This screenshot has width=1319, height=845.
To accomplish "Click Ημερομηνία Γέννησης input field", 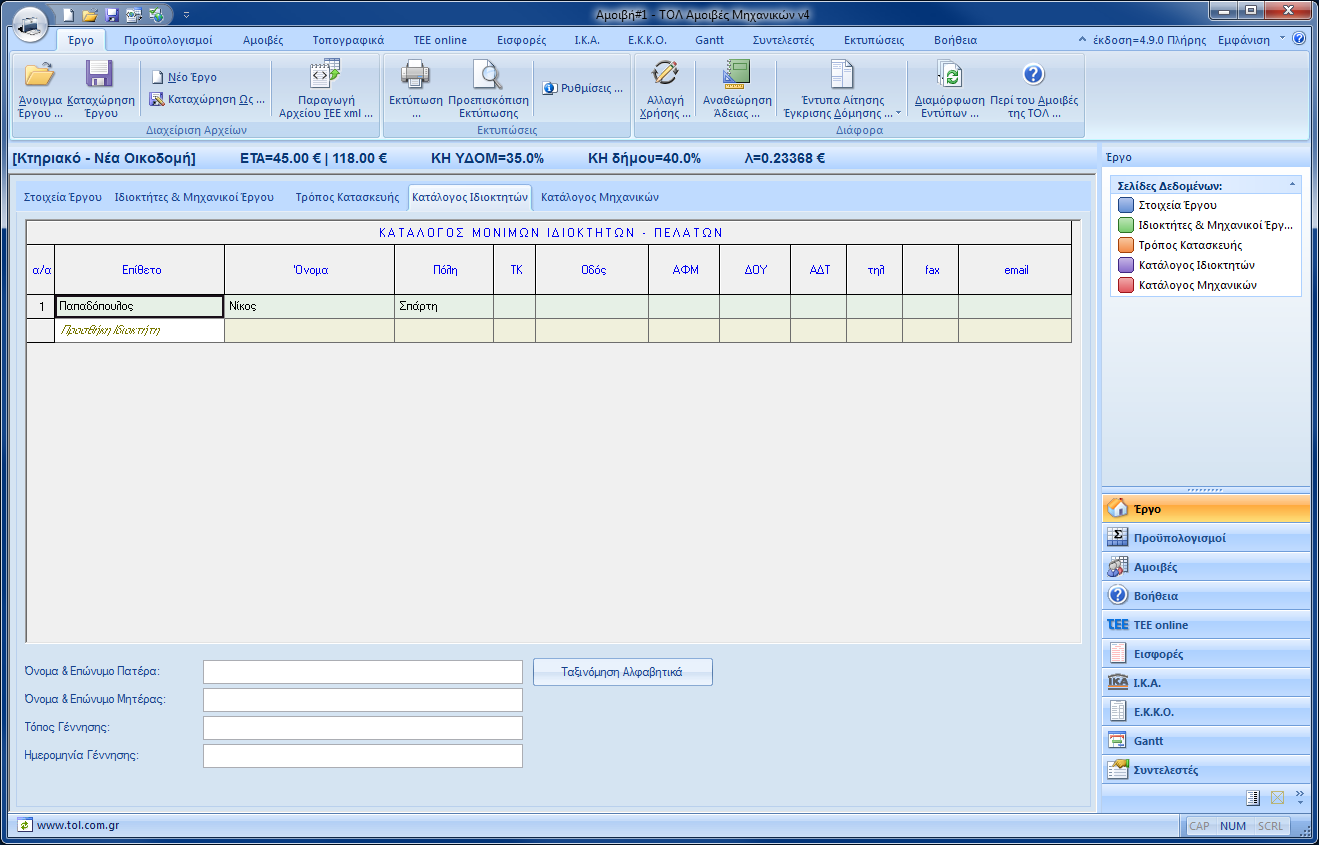I will 363,756.
